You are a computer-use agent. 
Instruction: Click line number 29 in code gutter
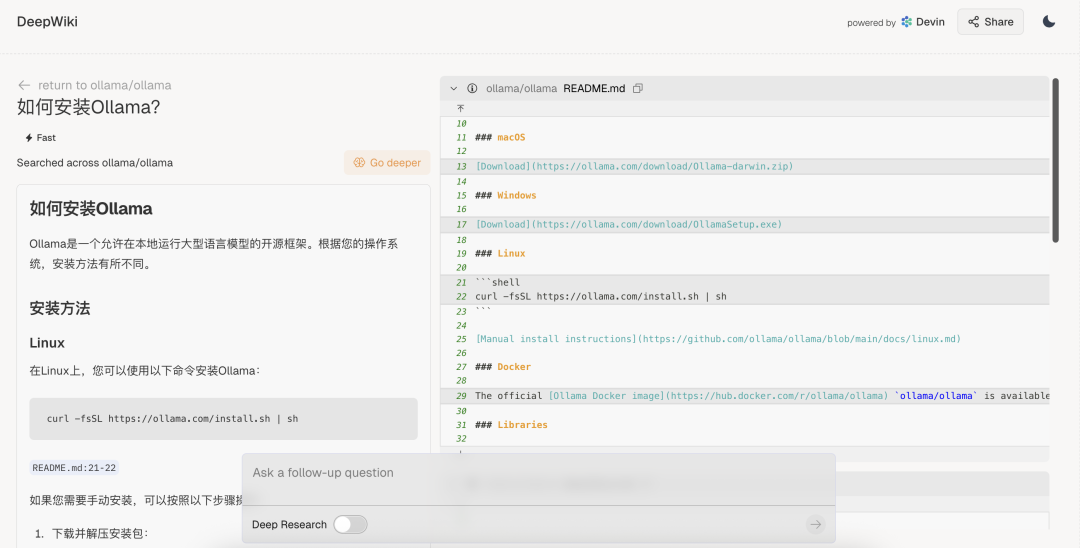[461, 396]
